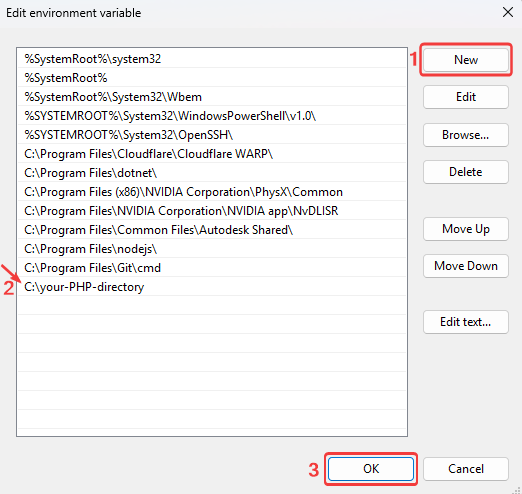Select the %SystemRoot%\system32 entry
This screenshot has height=494, width=522.
pyautogui.click(x=212, y=59)
